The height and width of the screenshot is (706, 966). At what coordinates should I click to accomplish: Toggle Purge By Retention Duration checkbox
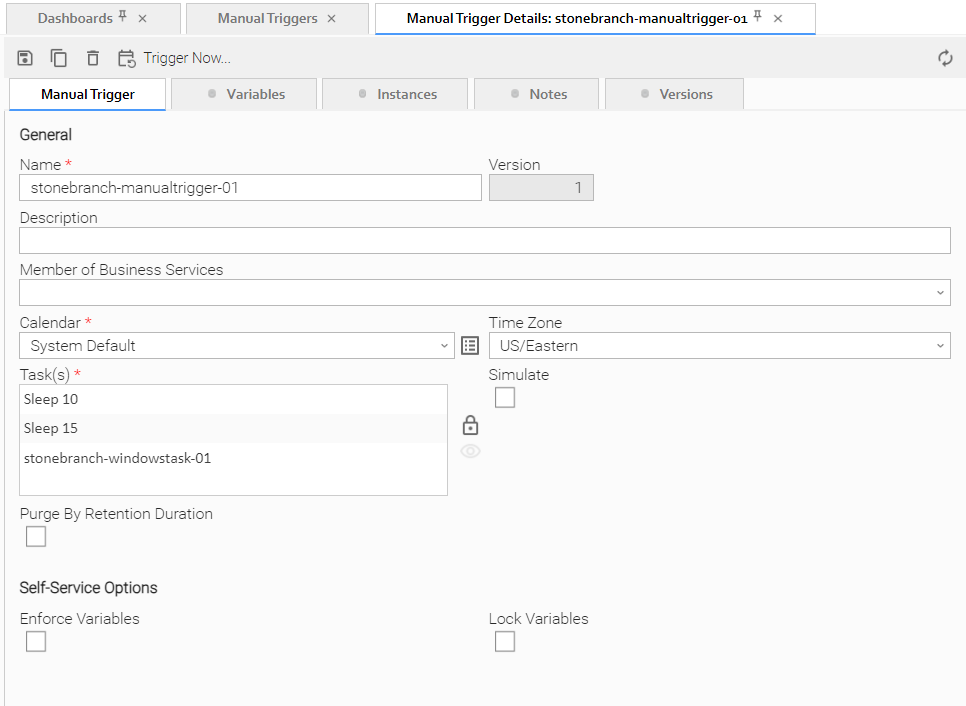(x=36, y=537)
